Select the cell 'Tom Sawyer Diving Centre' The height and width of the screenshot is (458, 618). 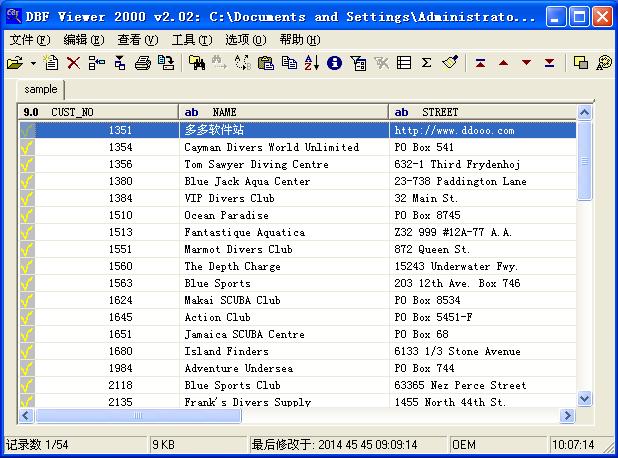coord(284,164)
